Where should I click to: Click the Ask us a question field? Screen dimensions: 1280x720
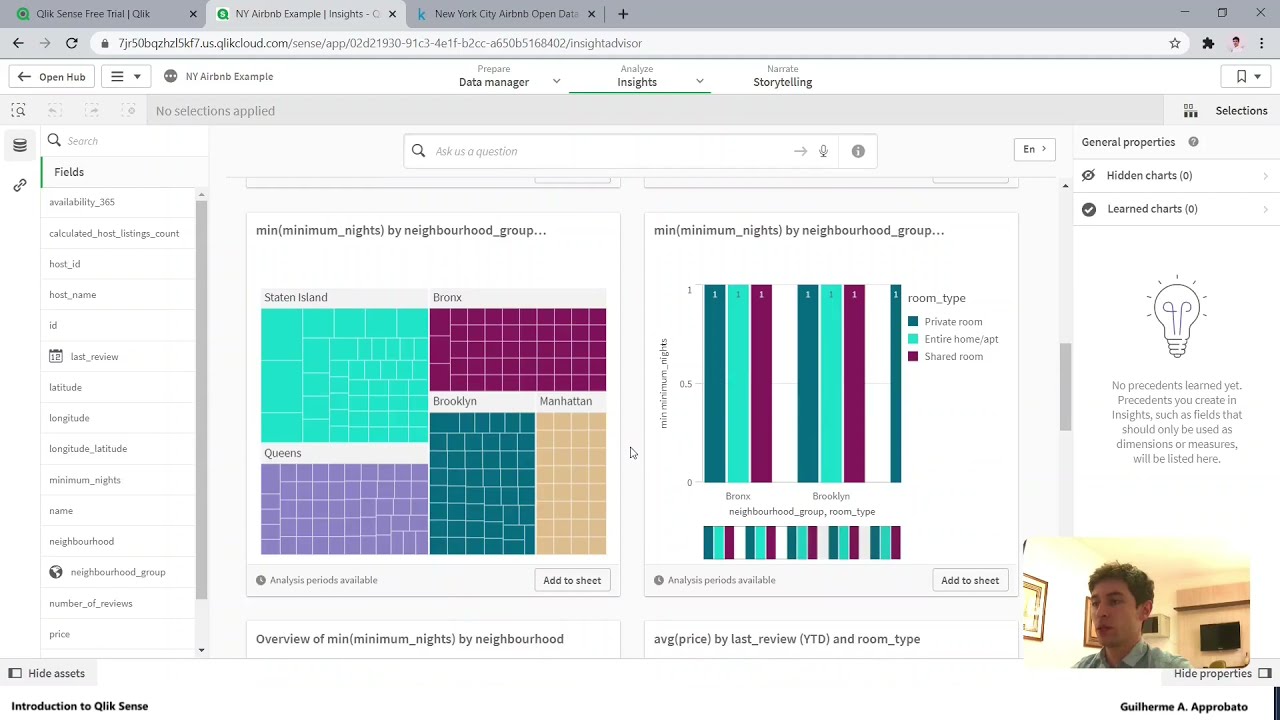pos(610,151)
